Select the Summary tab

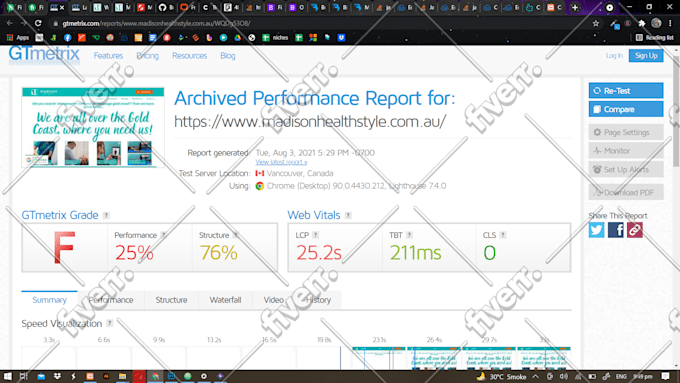pos(49,300)
